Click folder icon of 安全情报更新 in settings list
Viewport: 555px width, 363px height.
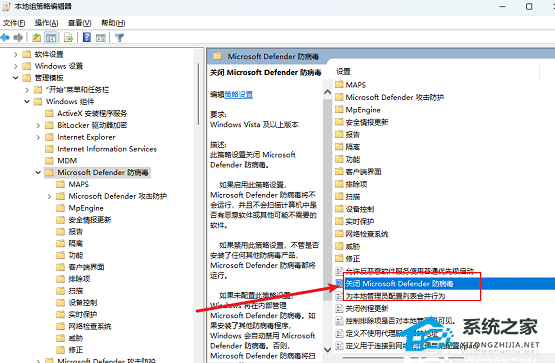[x=339, y=122]
